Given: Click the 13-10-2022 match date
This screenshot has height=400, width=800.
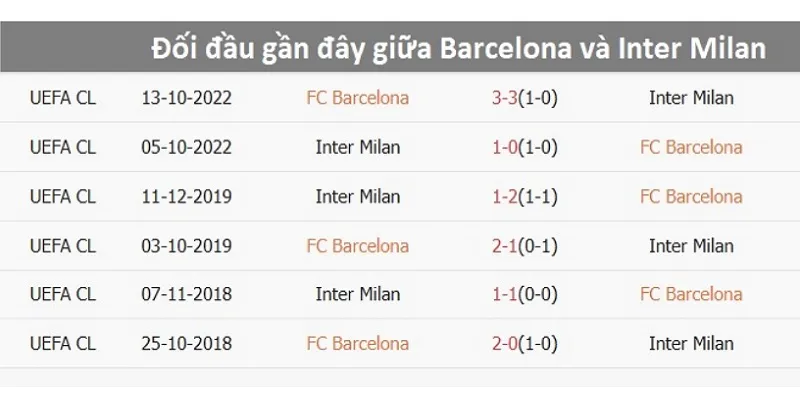Looking at the screenshot, I should pyautogui.click(x=187, y=98).
